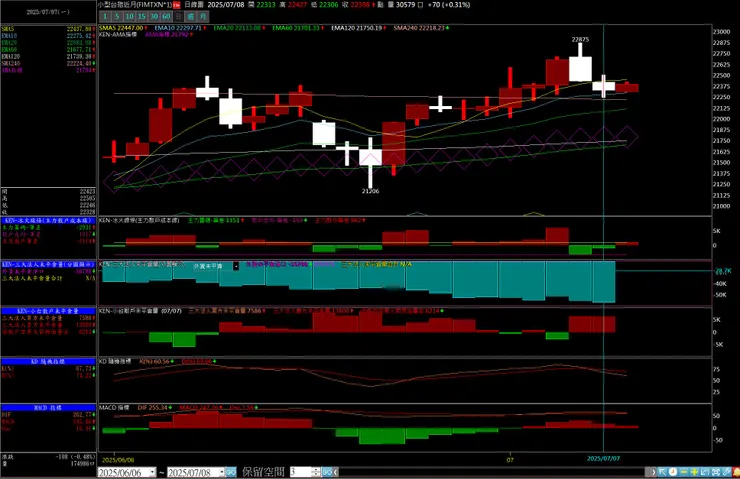Viewport: 740px width, 479px height.
Task: Click the 日線圖 label in title bar
Action: coord(194,5)
